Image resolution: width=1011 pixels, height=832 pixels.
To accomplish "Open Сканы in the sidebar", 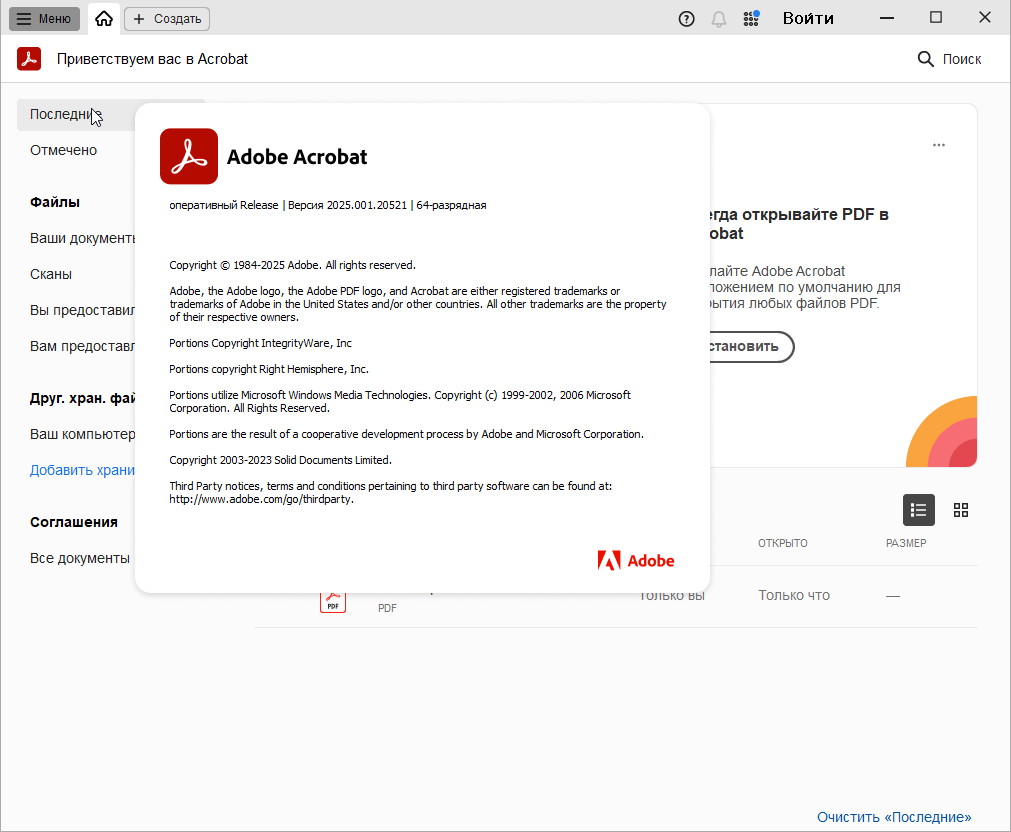I will [x=51, y=274].
